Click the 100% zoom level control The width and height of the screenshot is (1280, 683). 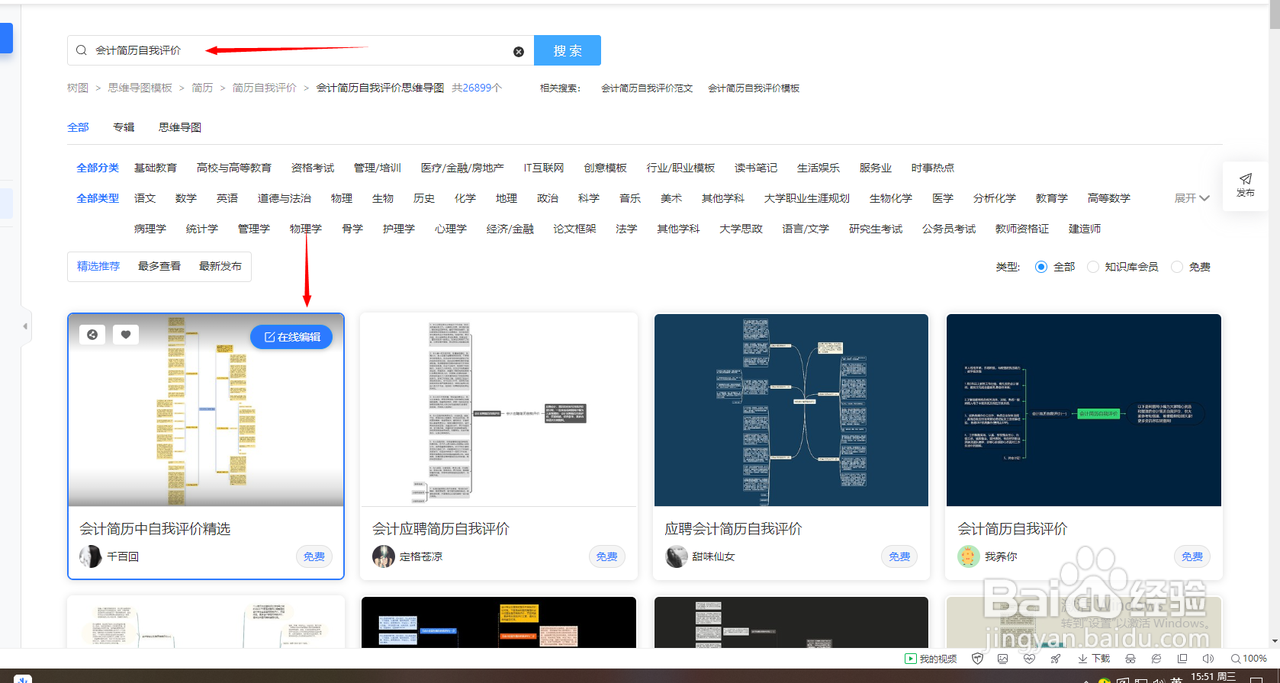click(x=1249, y=658)
